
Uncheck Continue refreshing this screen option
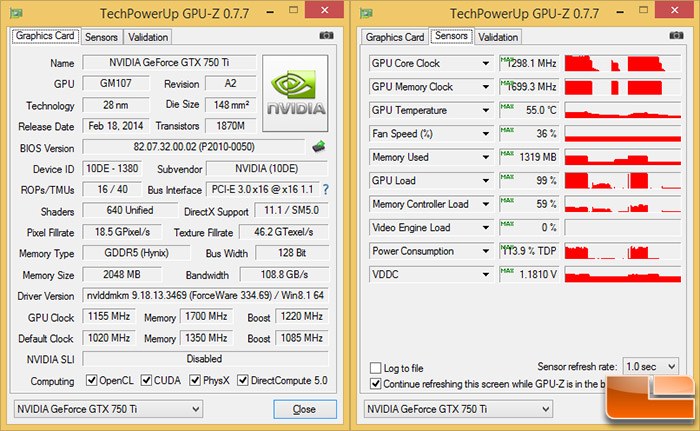pos(375,384)
